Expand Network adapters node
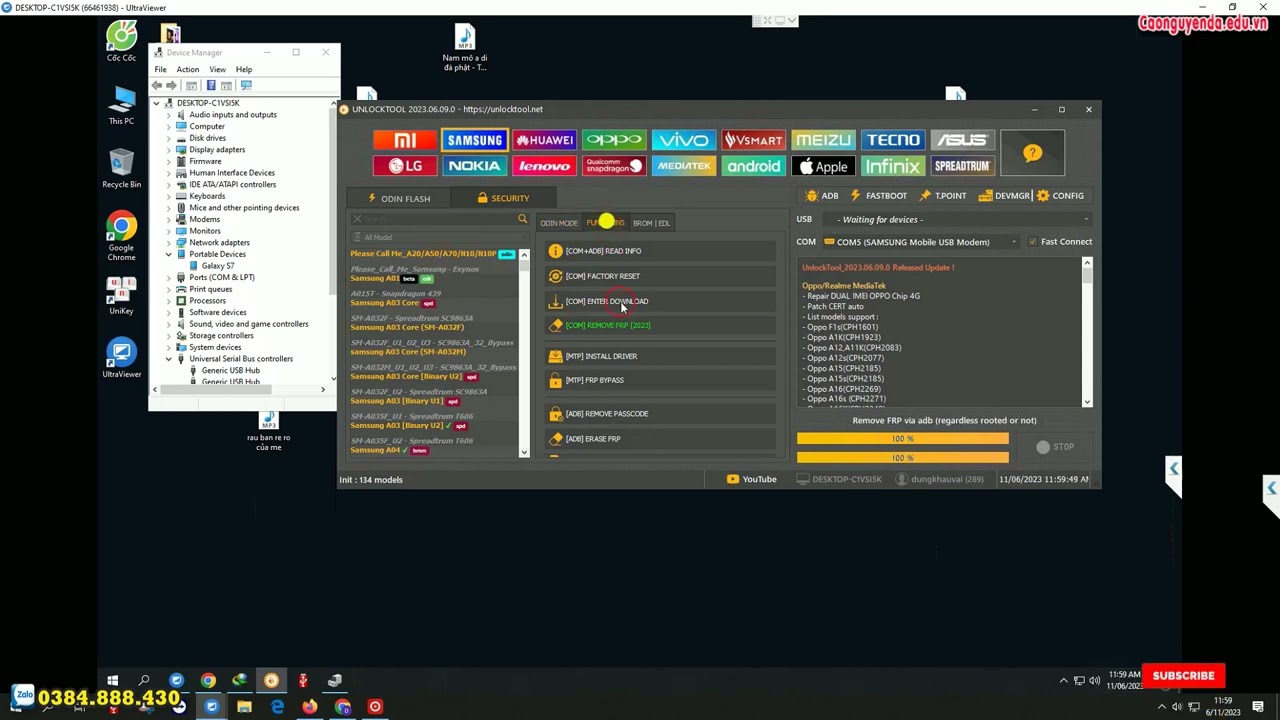Image resolution: width=1280 pixels, height=720 pixels. pos(169,242)
